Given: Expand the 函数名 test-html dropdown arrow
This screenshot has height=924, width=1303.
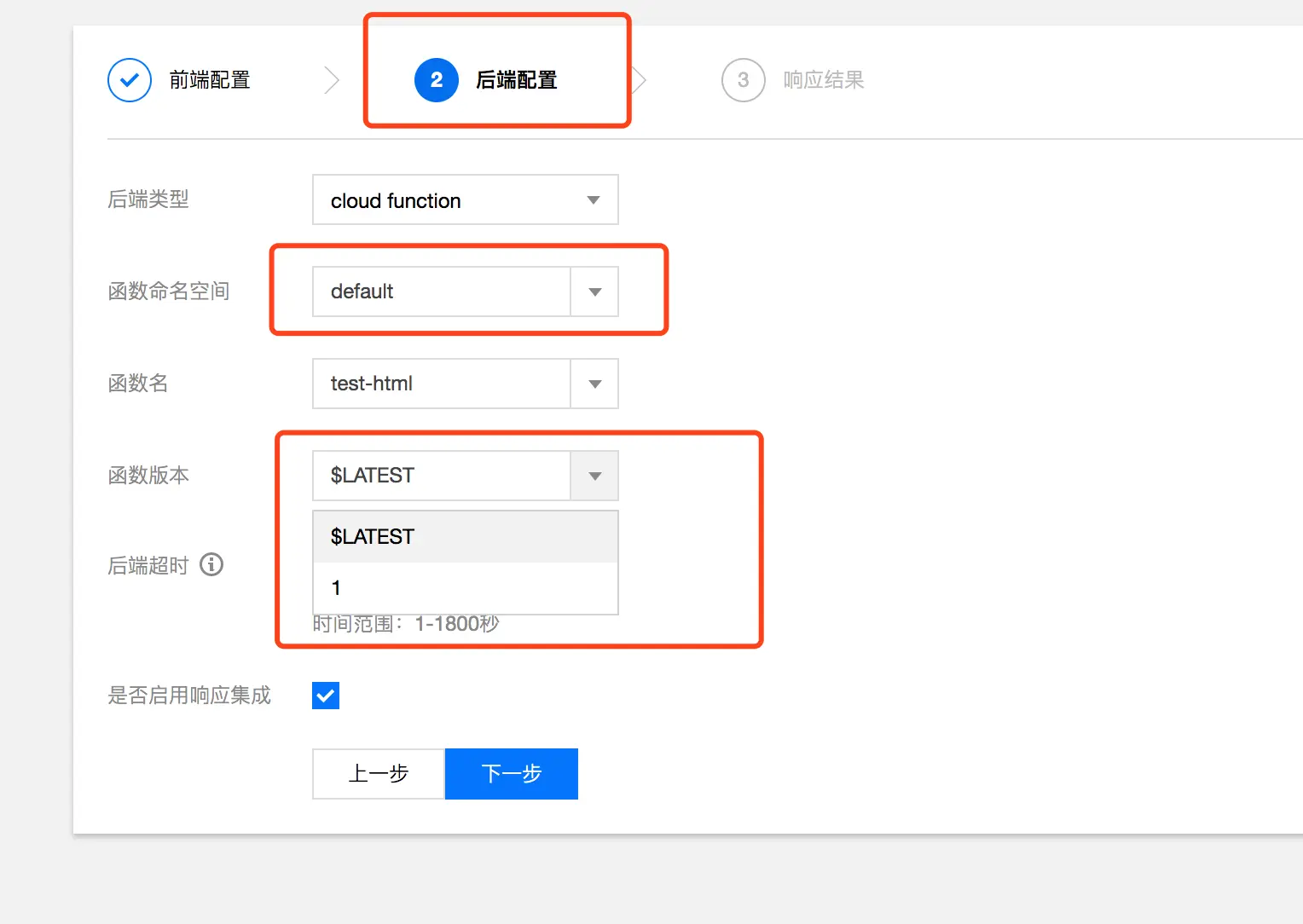Looking at the screenshot, I should click(x=594, y=384).
